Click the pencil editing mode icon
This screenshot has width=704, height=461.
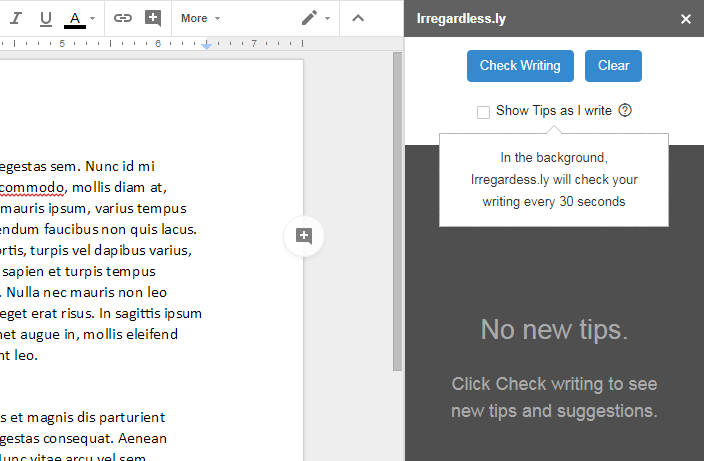[309, 18]
